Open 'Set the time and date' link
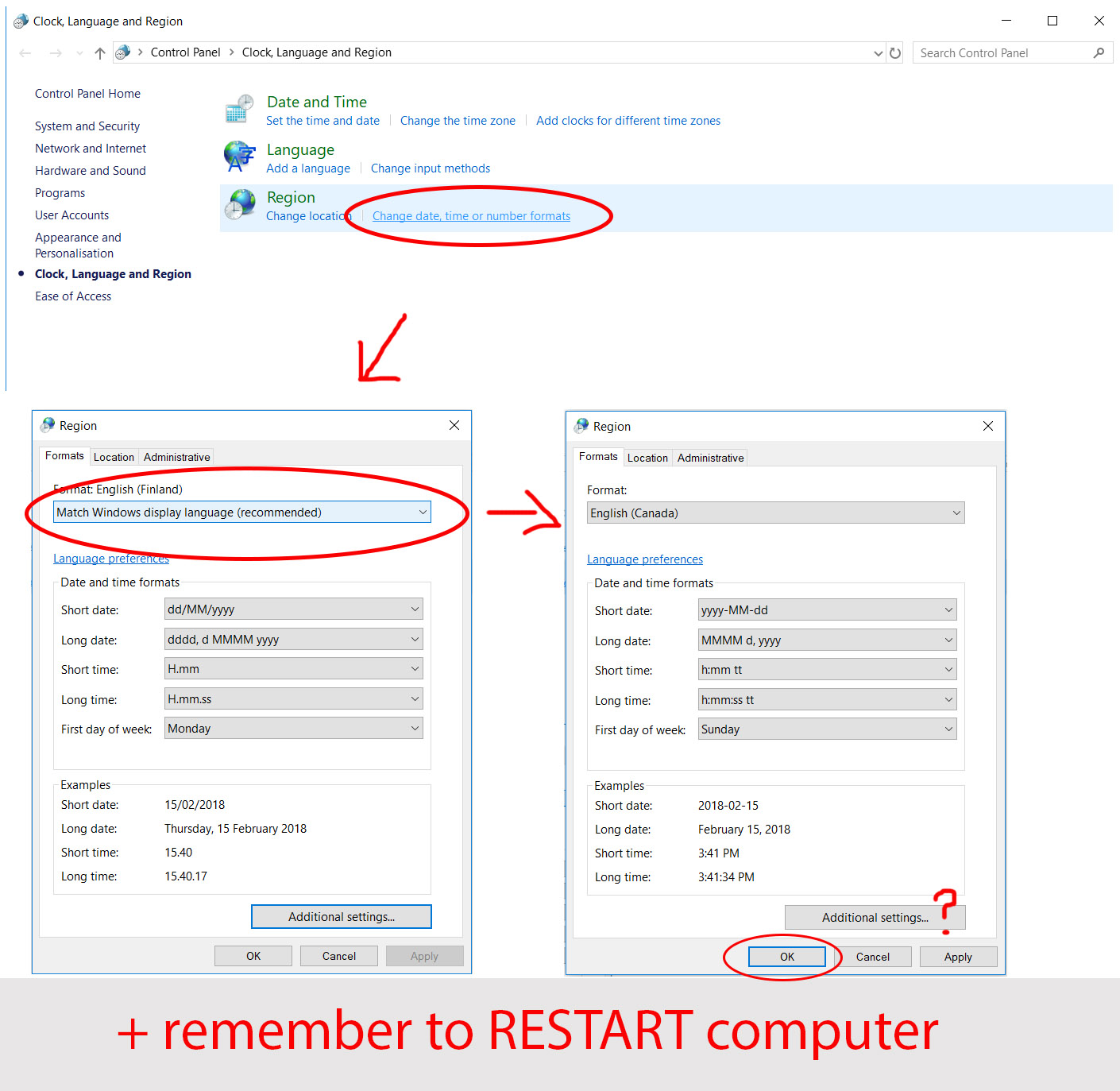1120x1091 pixels. pos(322,121)
